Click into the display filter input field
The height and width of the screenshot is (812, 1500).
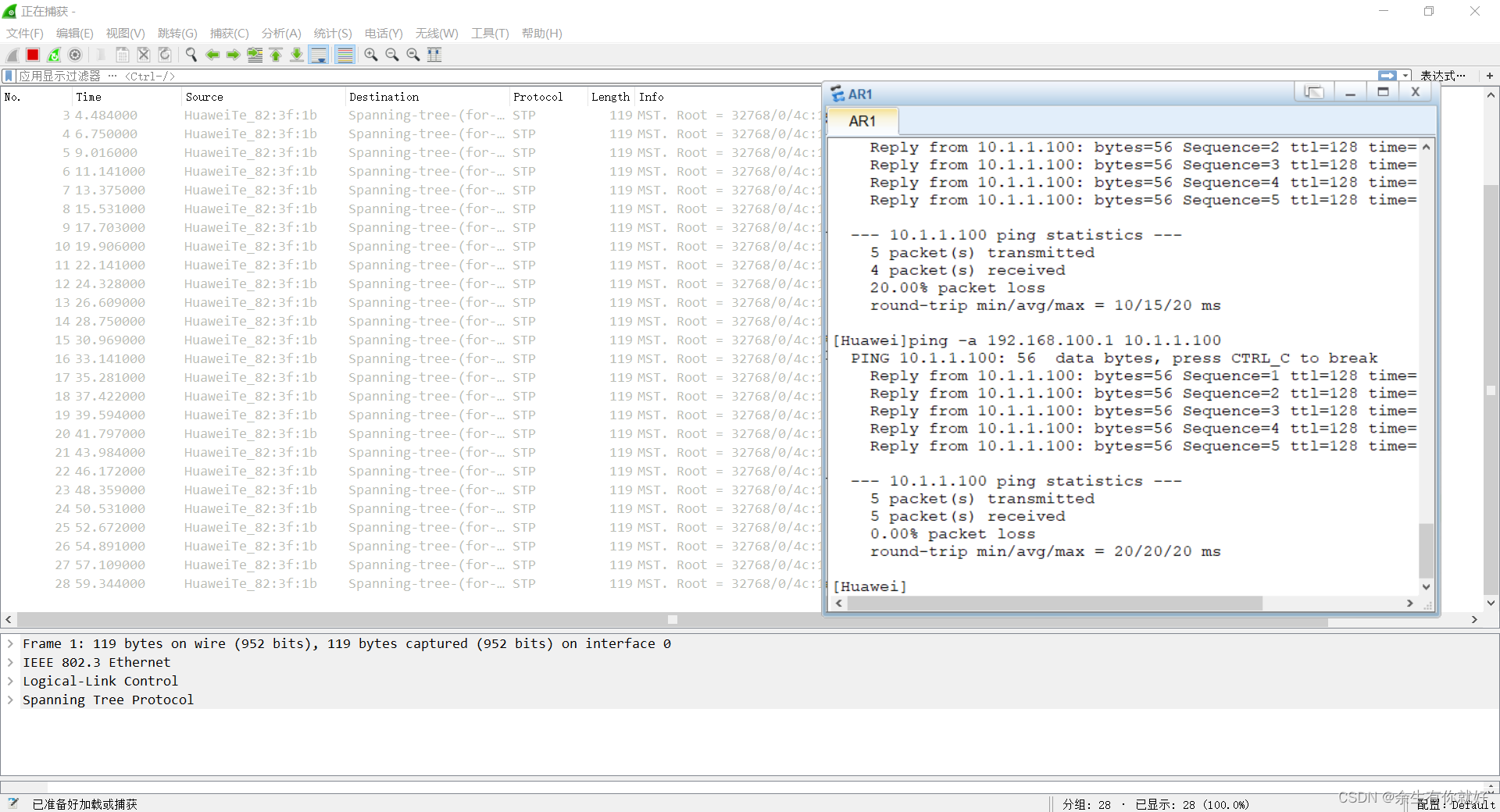click(695, 76)
